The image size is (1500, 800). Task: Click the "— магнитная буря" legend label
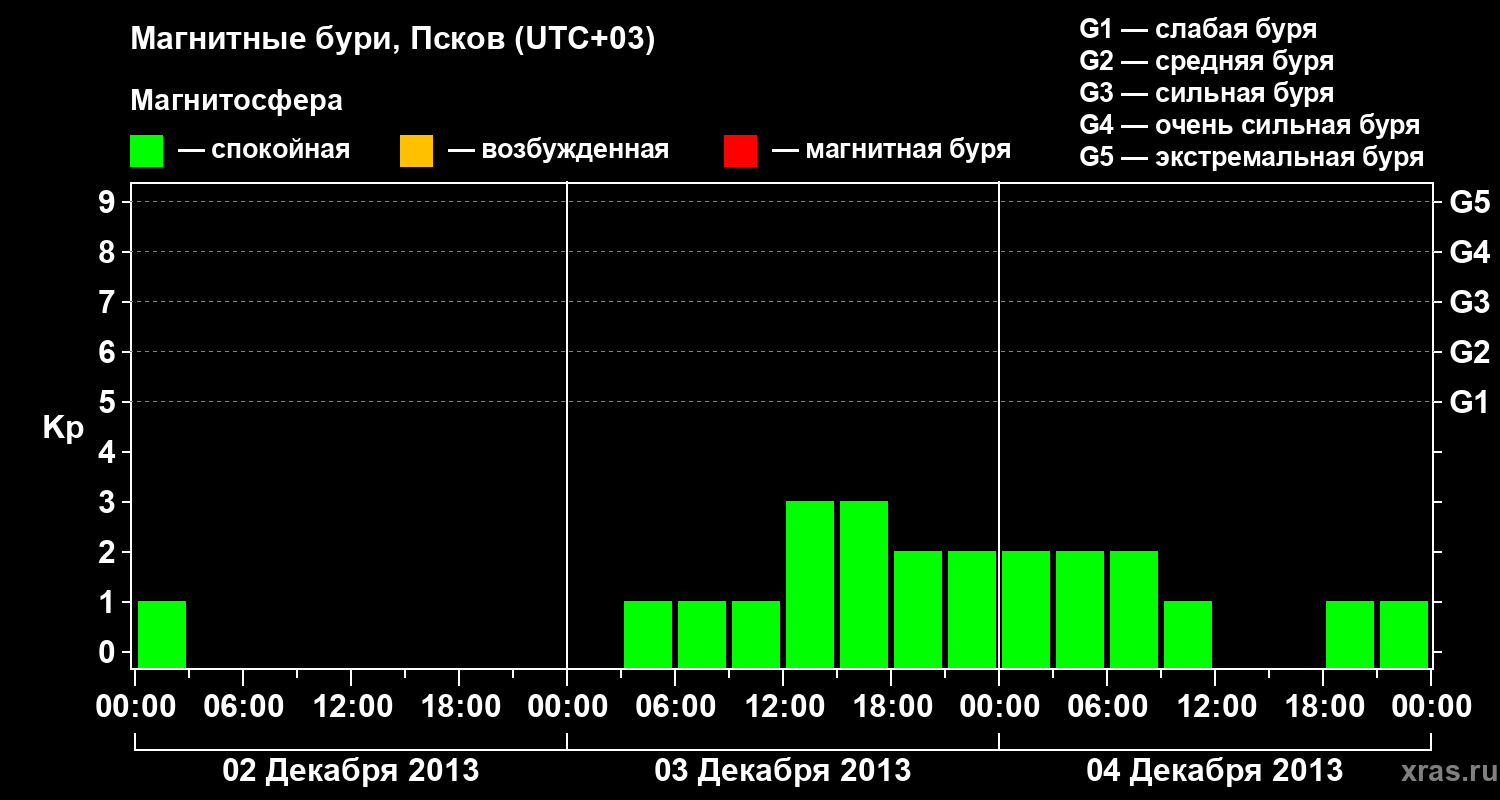891,150
